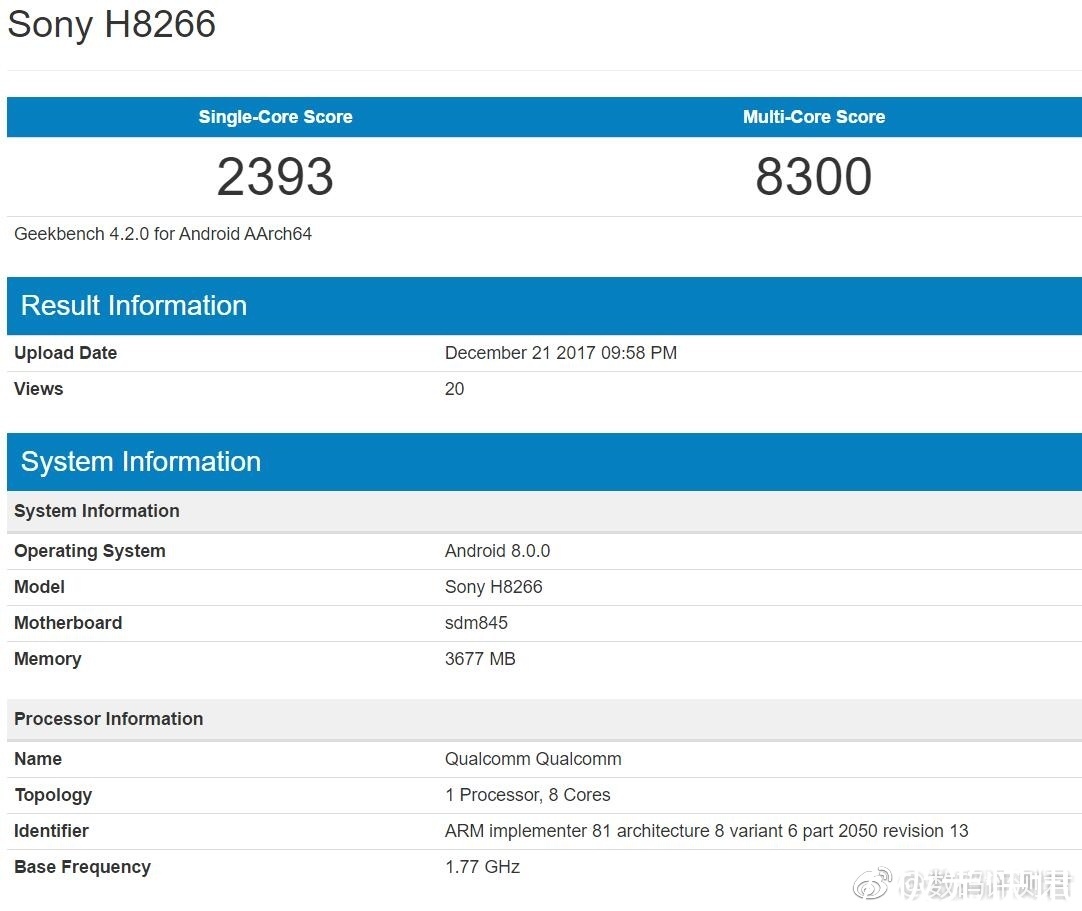Screen dimensions: 1082x911
Task: Click the Multi-Core Score header
Action: click(813, 117)
